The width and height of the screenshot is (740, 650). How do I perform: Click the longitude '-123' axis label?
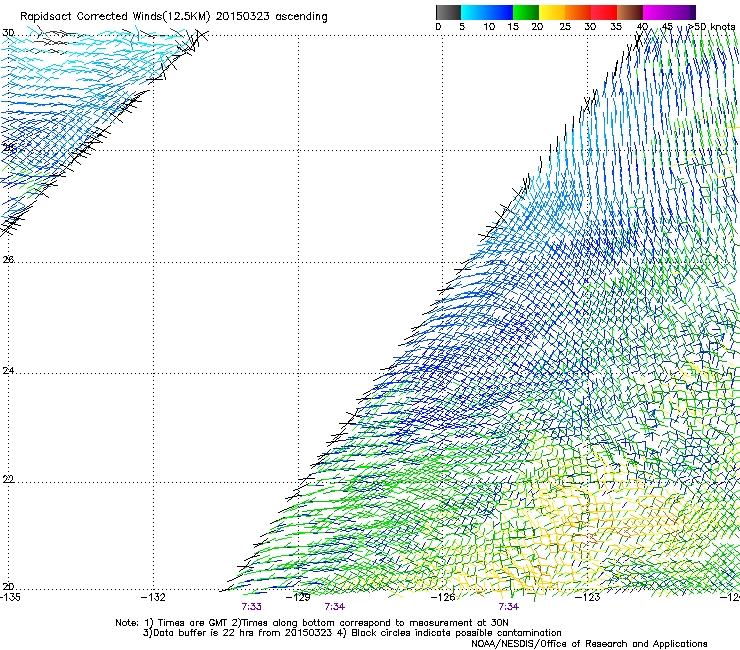(588, 597)
